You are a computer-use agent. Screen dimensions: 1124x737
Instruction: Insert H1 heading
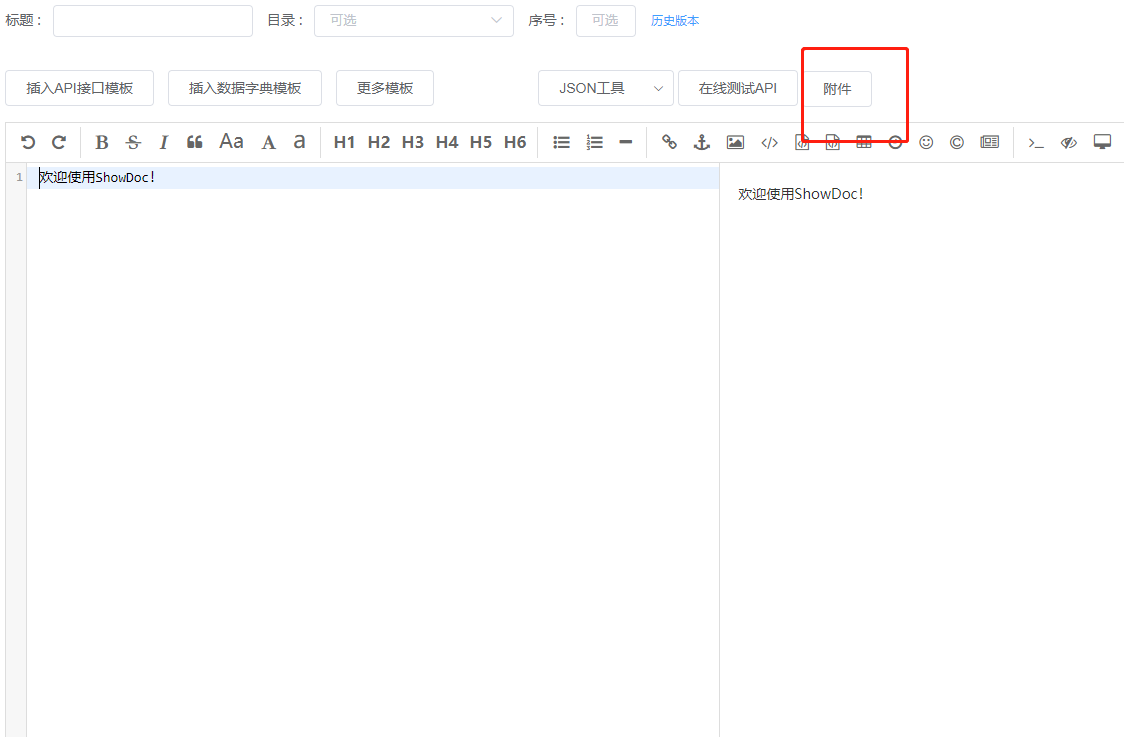344,142
